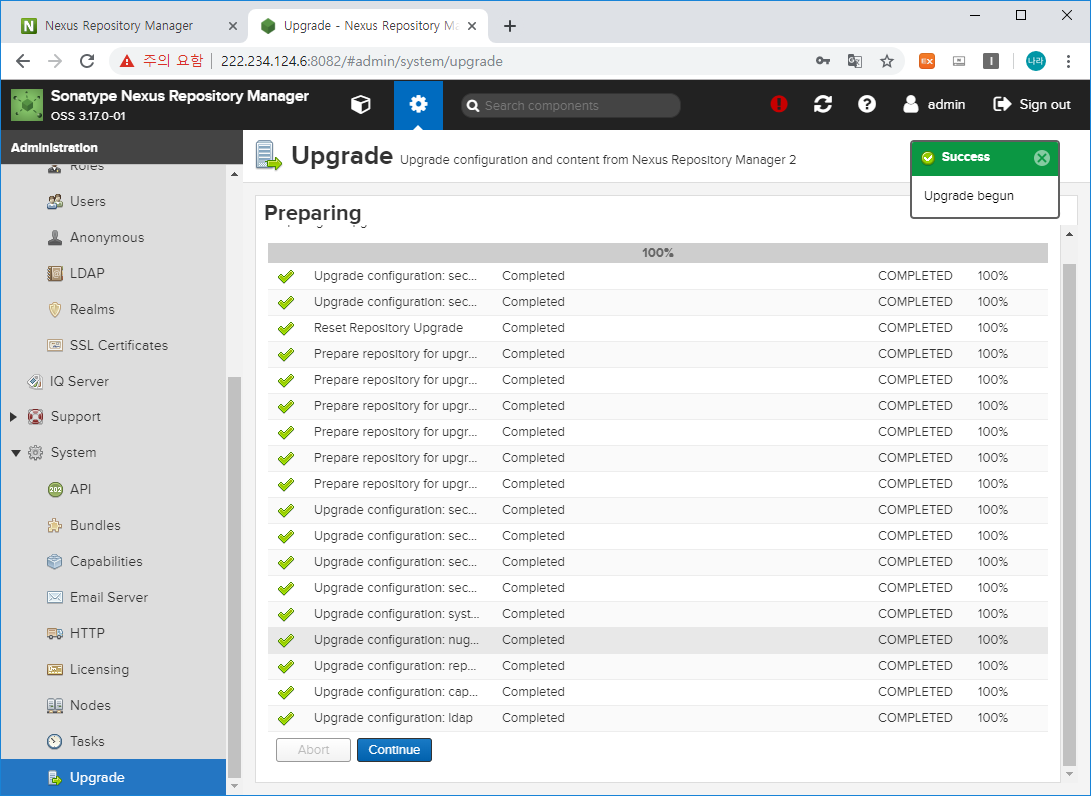The height and width of the screenshot is (796, 1091).
Task: Open the Chrome menu (three dots)
Action: pyautogui.click(x=1068, y=61)
